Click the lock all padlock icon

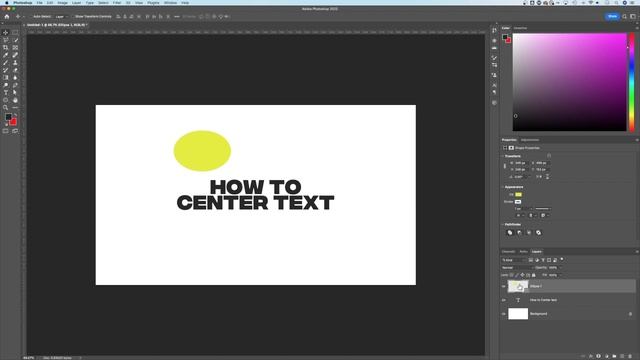(x=534, y=275)
